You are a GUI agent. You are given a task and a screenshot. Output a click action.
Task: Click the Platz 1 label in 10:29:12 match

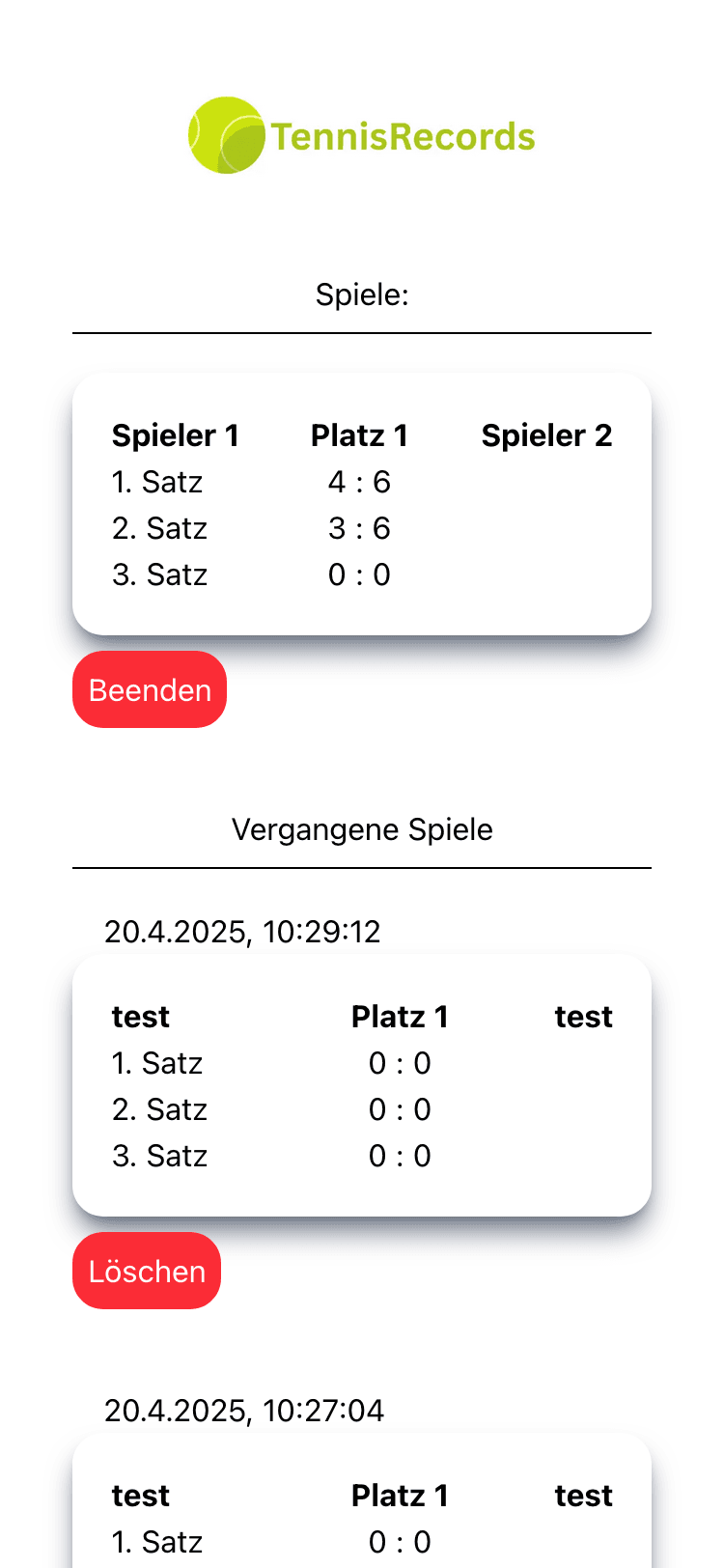click(x=400, y=1017)
